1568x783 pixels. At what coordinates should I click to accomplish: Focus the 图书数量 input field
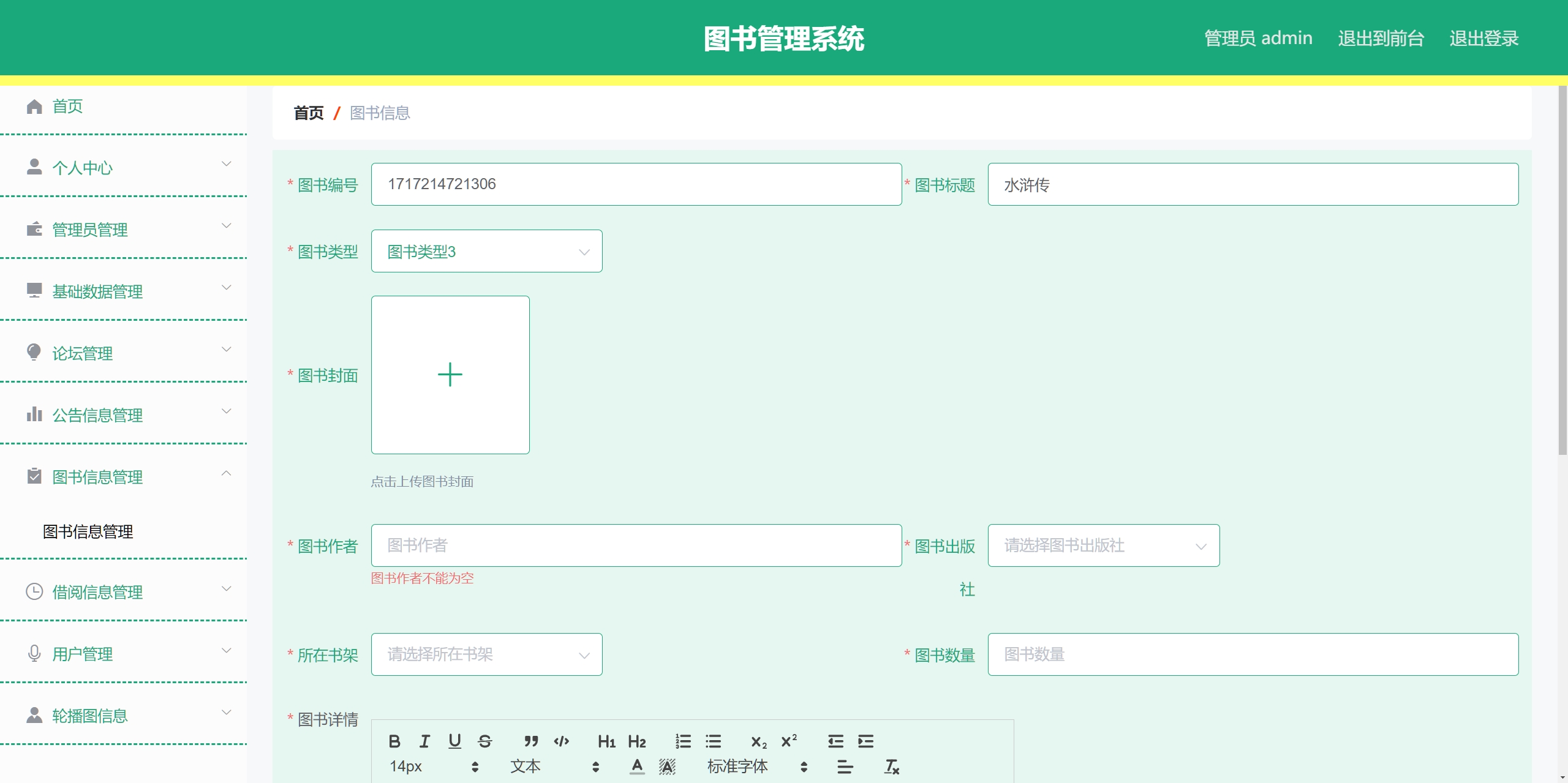(x=1253, y=654)
